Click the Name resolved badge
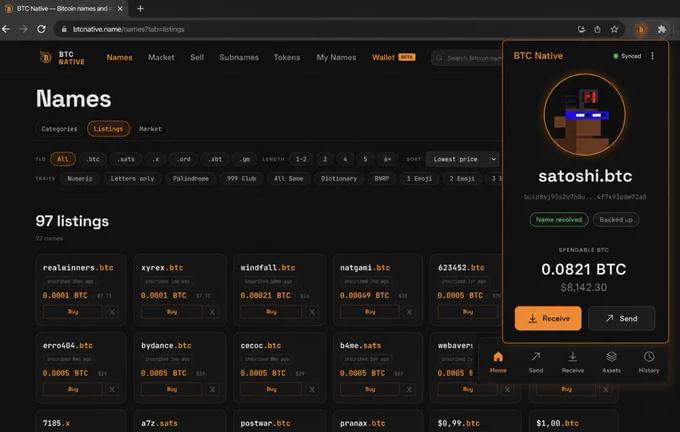The width and height of the screenshot is (680, 432). click(559, 219)
